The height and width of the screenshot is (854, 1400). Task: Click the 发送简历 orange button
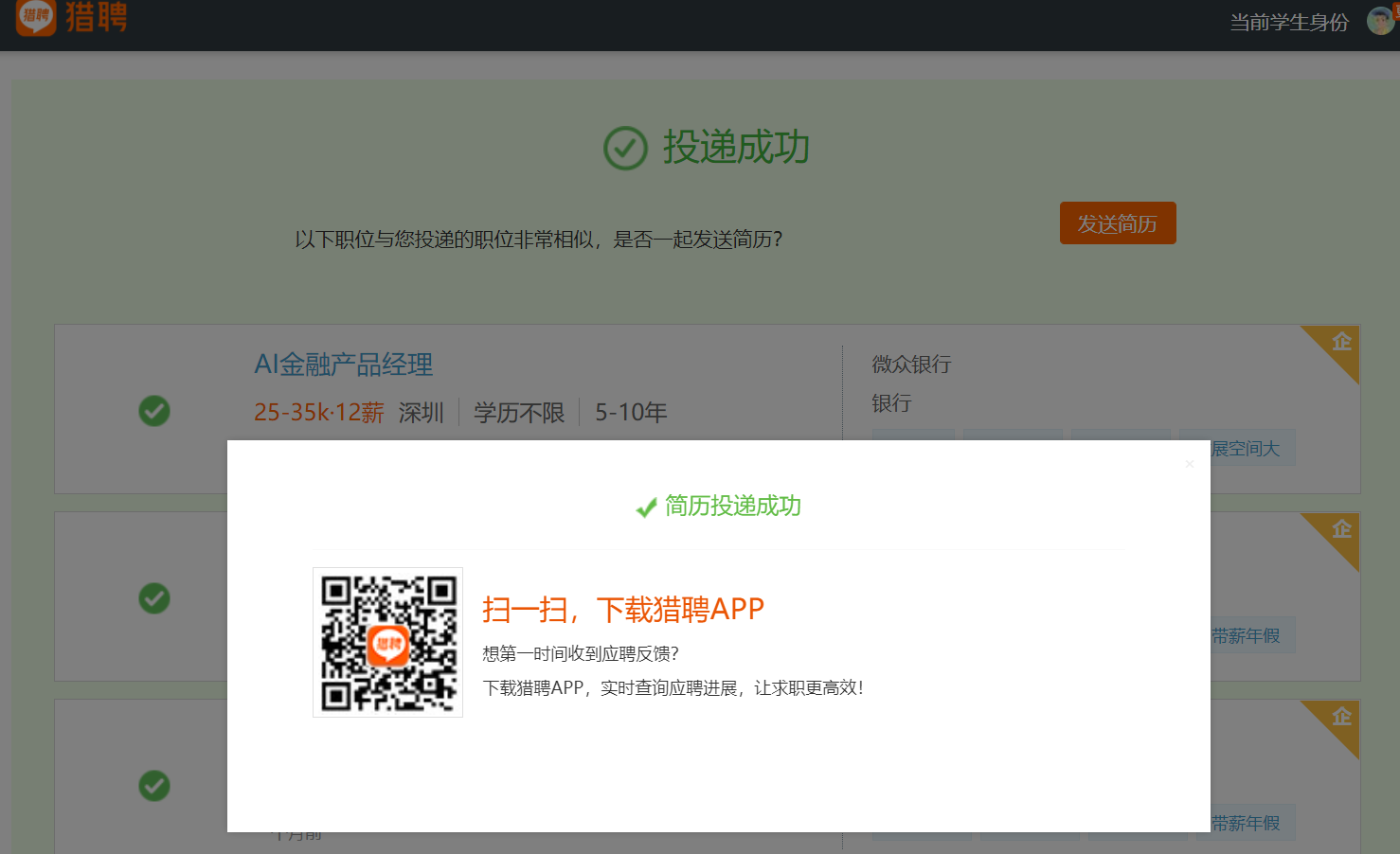1118,222
